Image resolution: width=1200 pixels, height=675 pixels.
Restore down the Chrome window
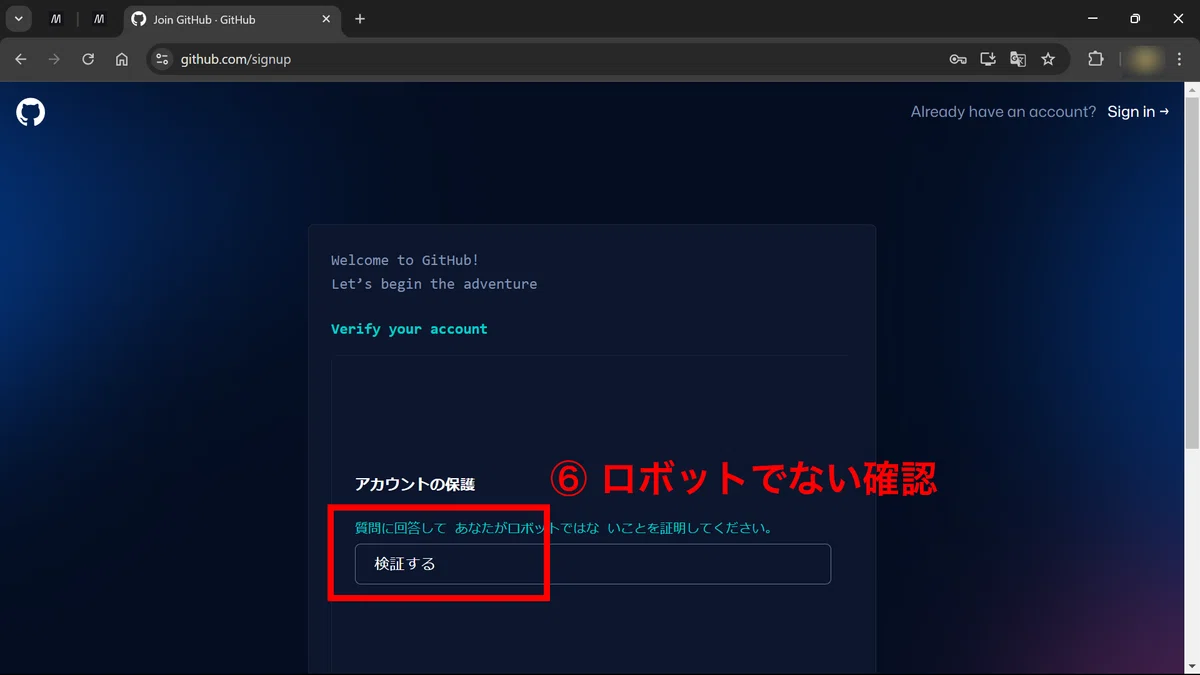(x=1135, y=19)
